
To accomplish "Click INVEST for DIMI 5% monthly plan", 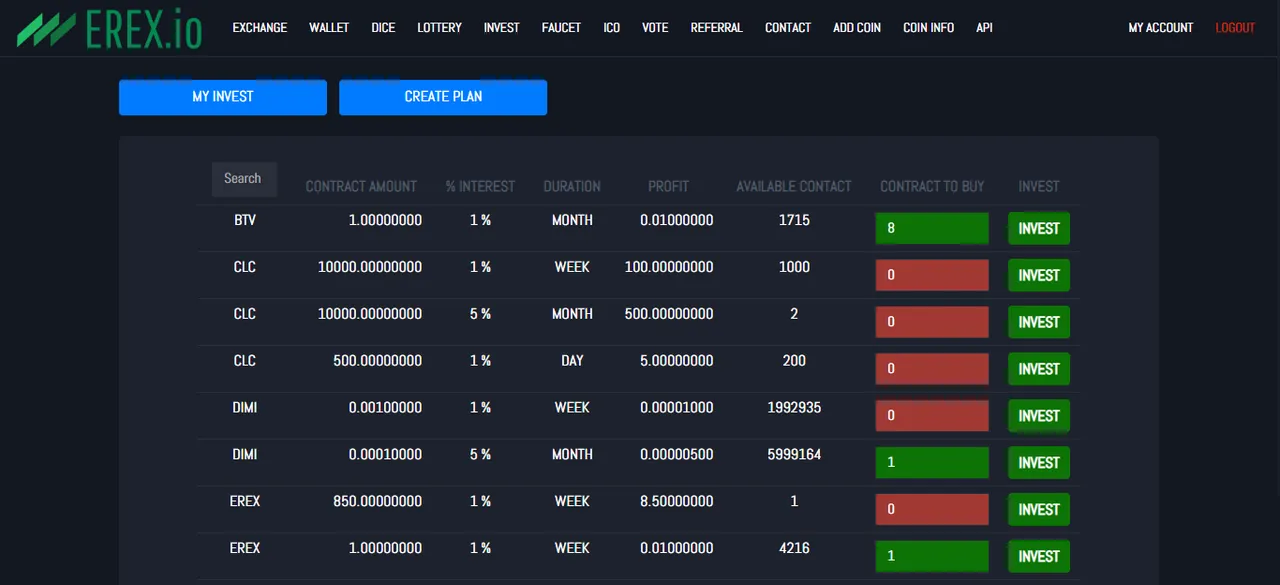I will pyautogui.click(x=1039, y=463).
